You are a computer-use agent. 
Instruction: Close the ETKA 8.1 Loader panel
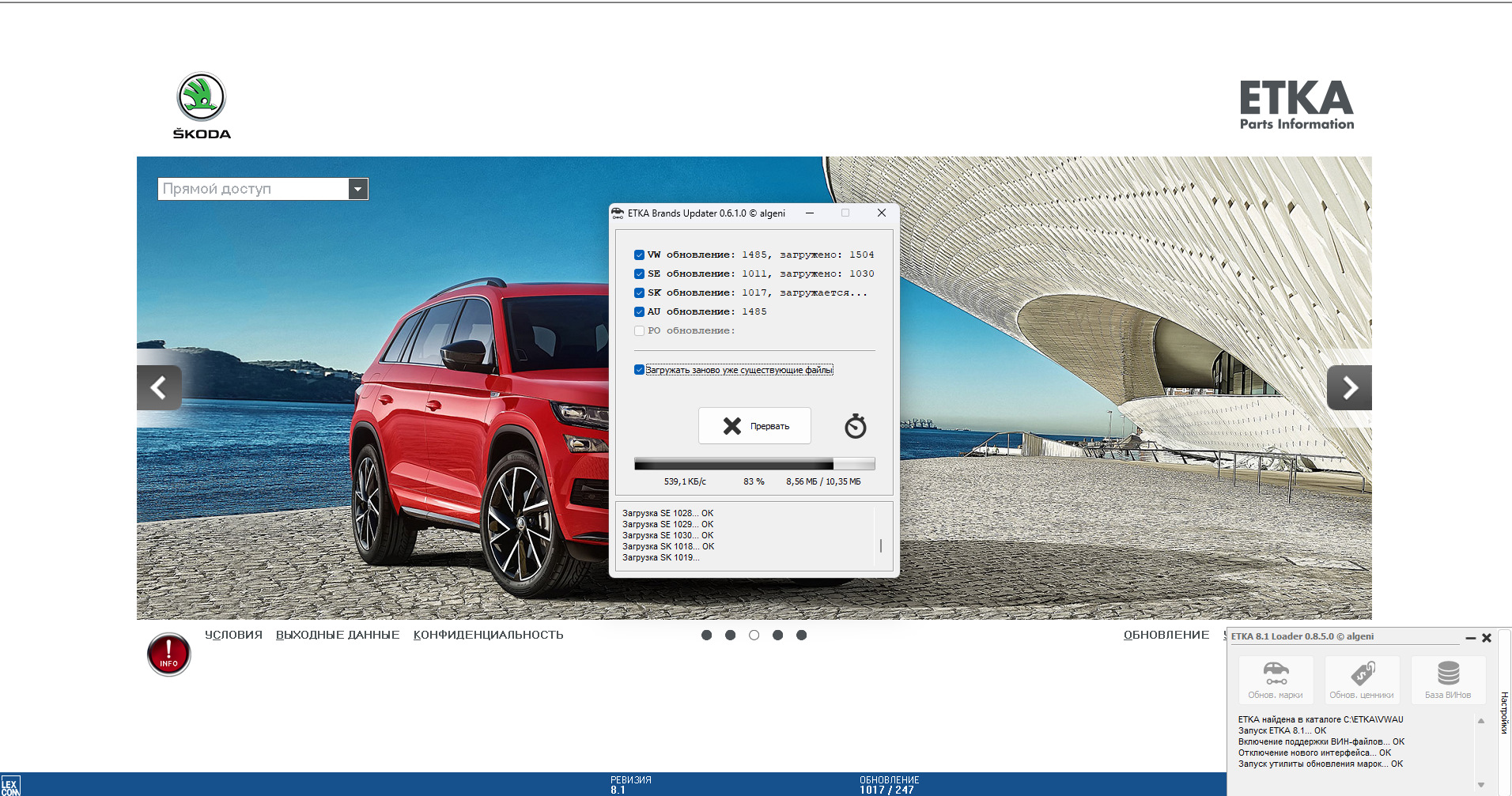[1487, 637]
